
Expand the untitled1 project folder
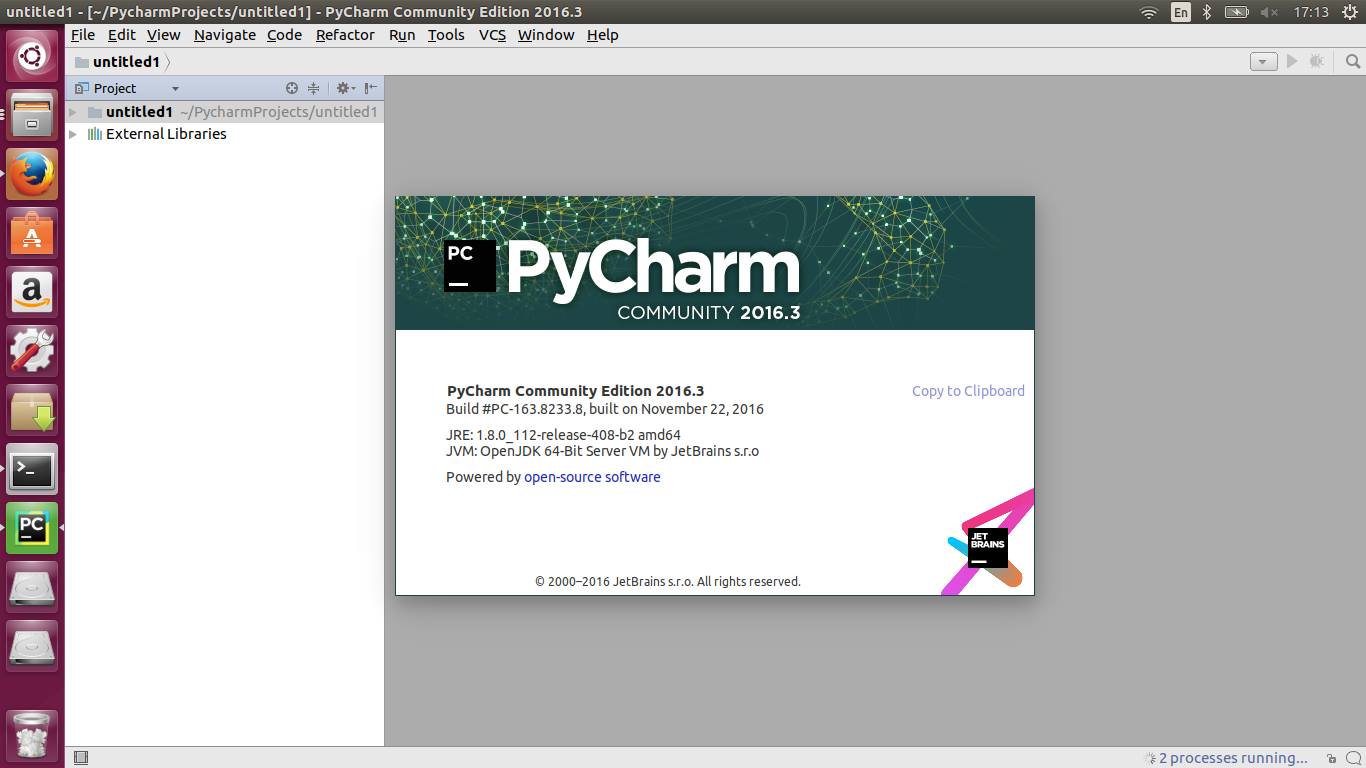[x=73, y=112]
